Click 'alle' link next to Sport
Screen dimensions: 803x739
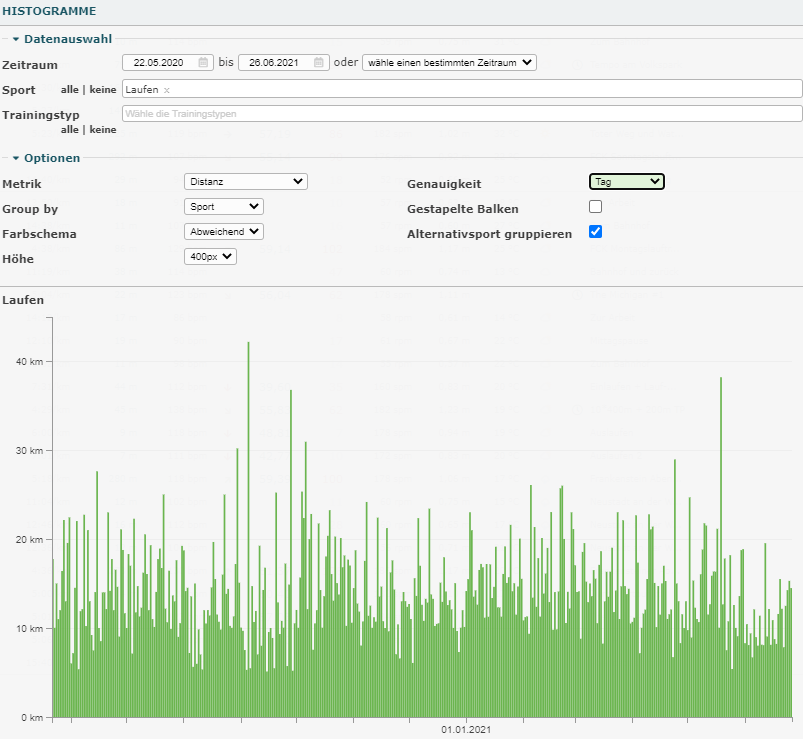tap(70, 90)
